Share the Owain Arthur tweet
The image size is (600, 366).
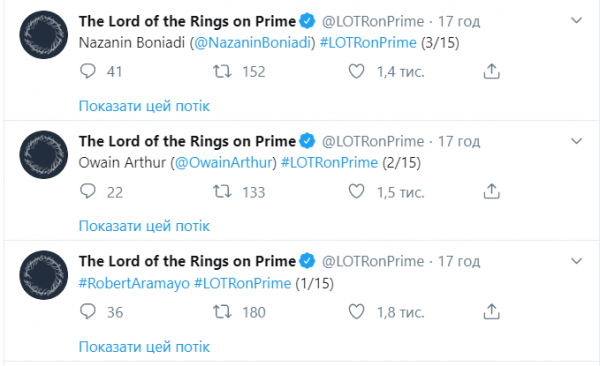click(492, 192)
